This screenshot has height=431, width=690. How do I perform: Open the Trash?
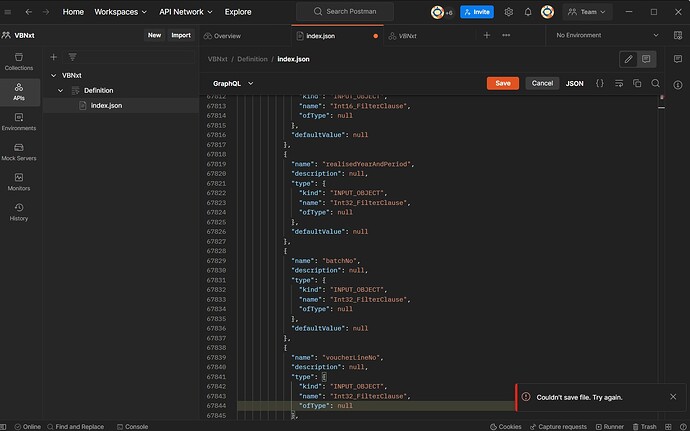[644, 427]
